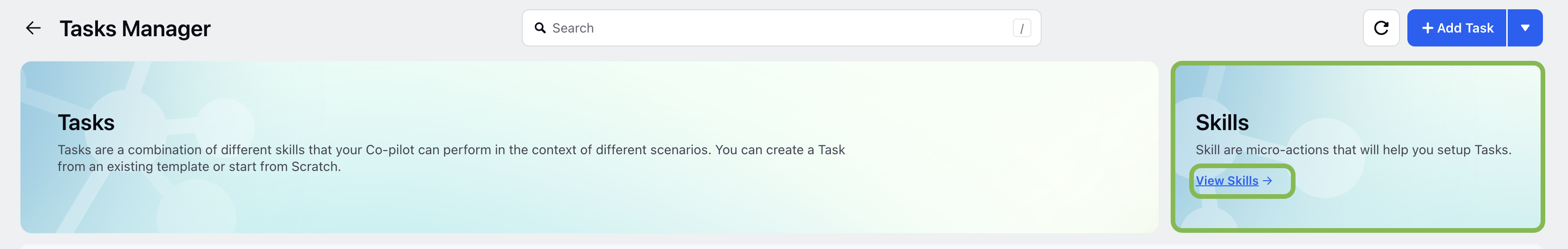Open the View Skills link
This screenshot has height=249, width=1568.
click(1234, 181)
